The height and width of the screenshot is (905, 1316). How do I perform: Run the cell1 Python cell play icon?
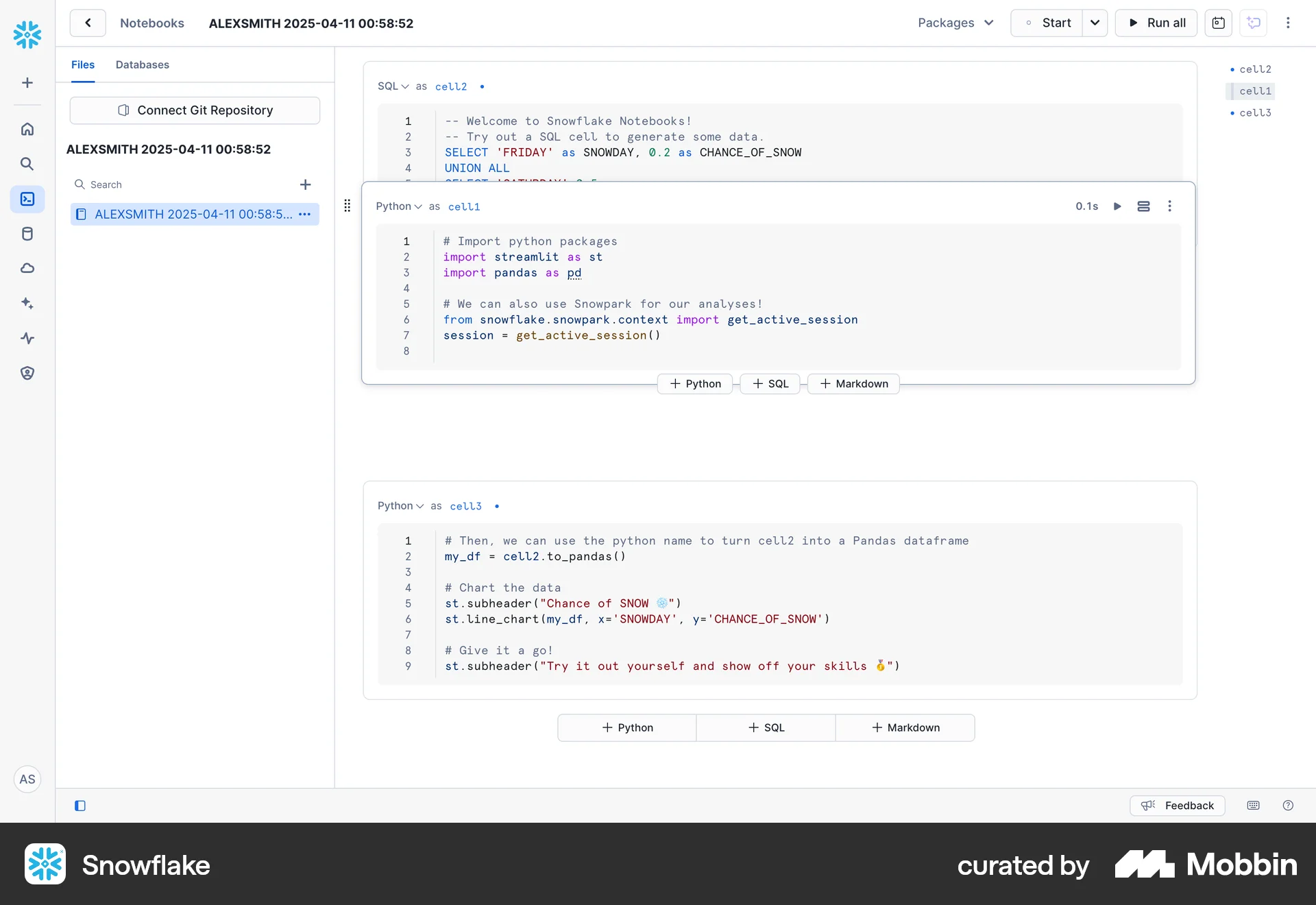coord(1117,206)
